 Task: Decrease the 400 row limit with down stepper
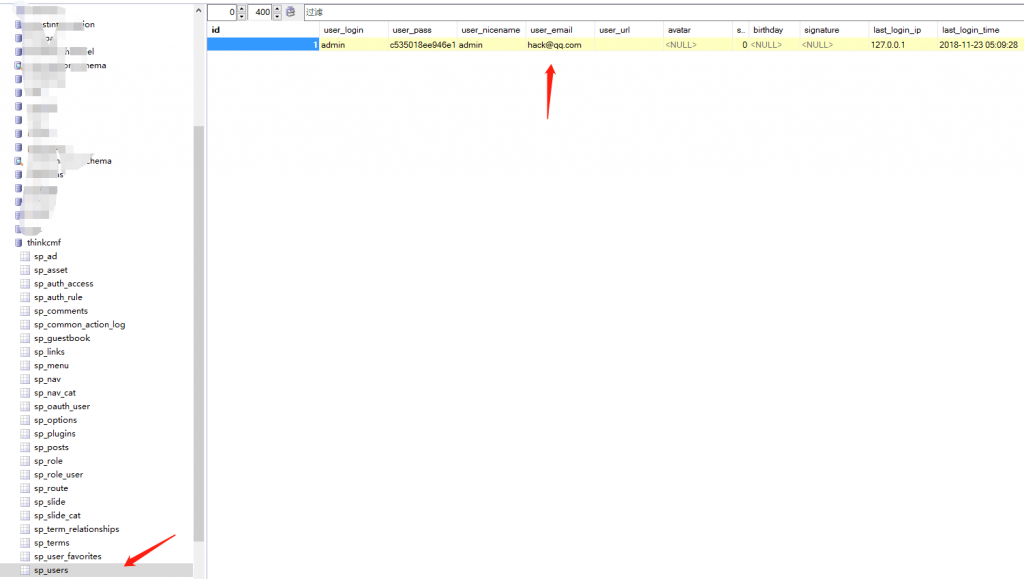click(x=276, y=16)
